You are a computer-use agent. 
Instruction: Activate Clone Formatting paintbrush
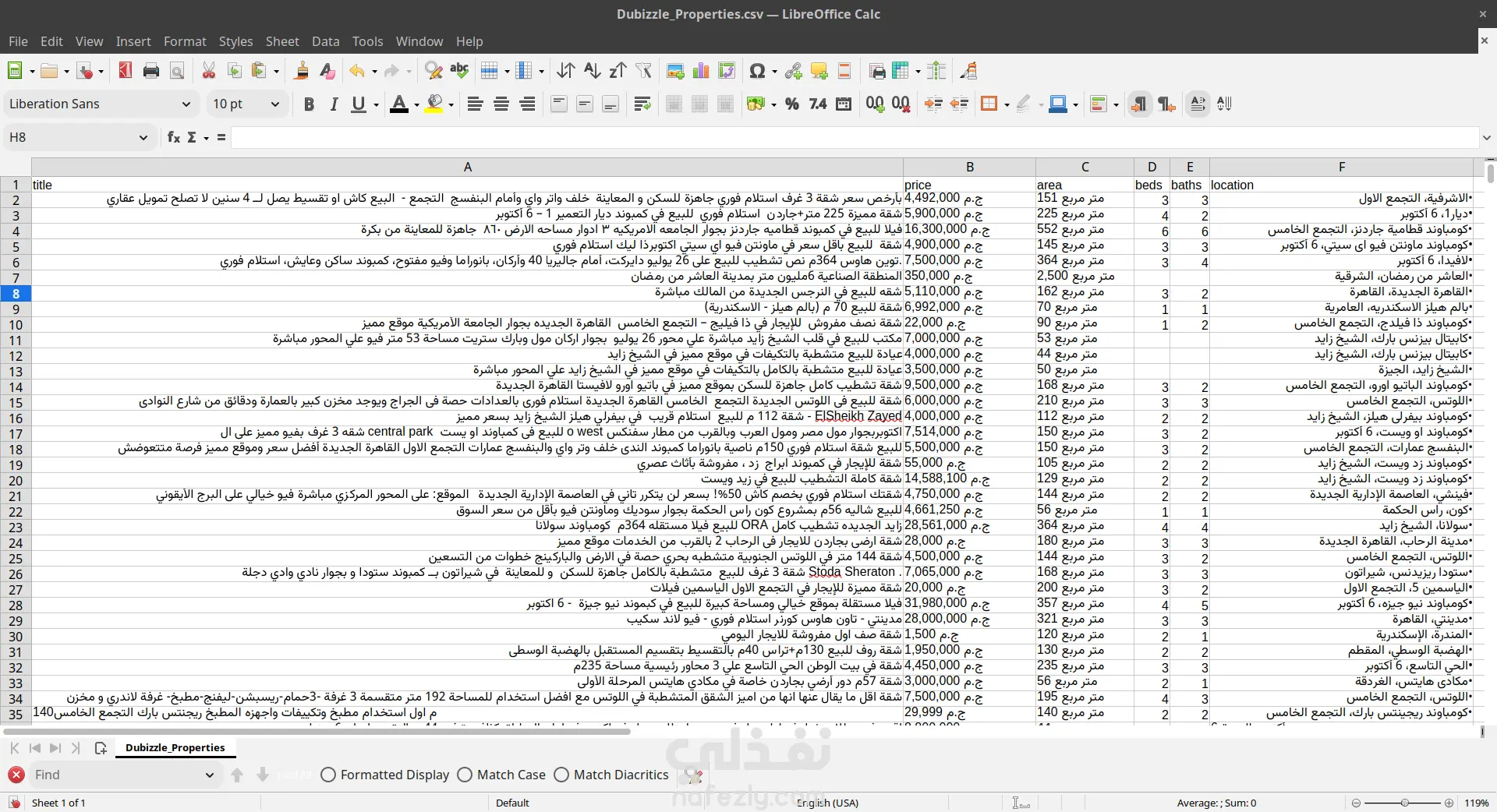pos(301,71)
